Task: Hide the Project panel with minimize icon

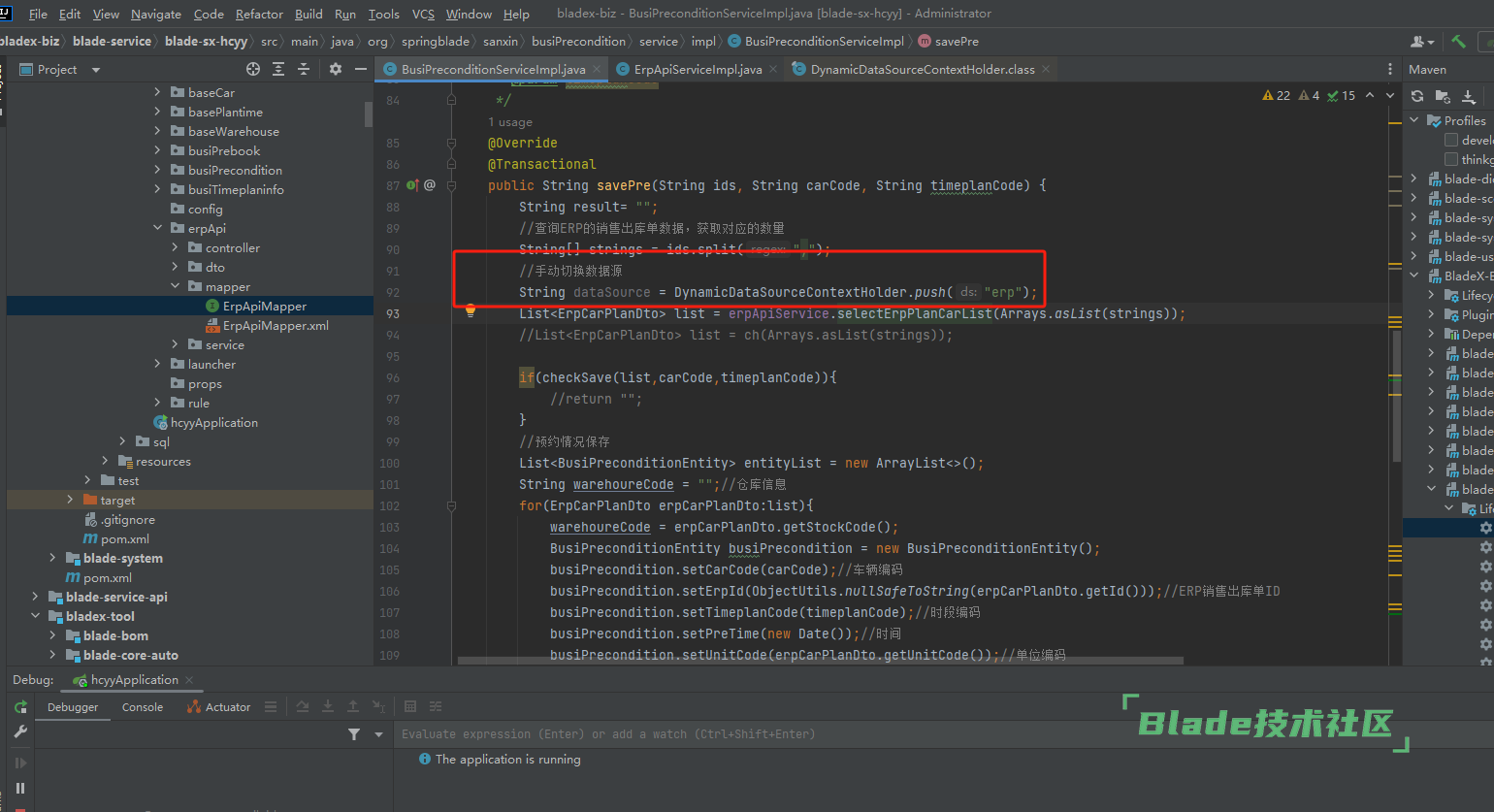Action: [360, 69]
